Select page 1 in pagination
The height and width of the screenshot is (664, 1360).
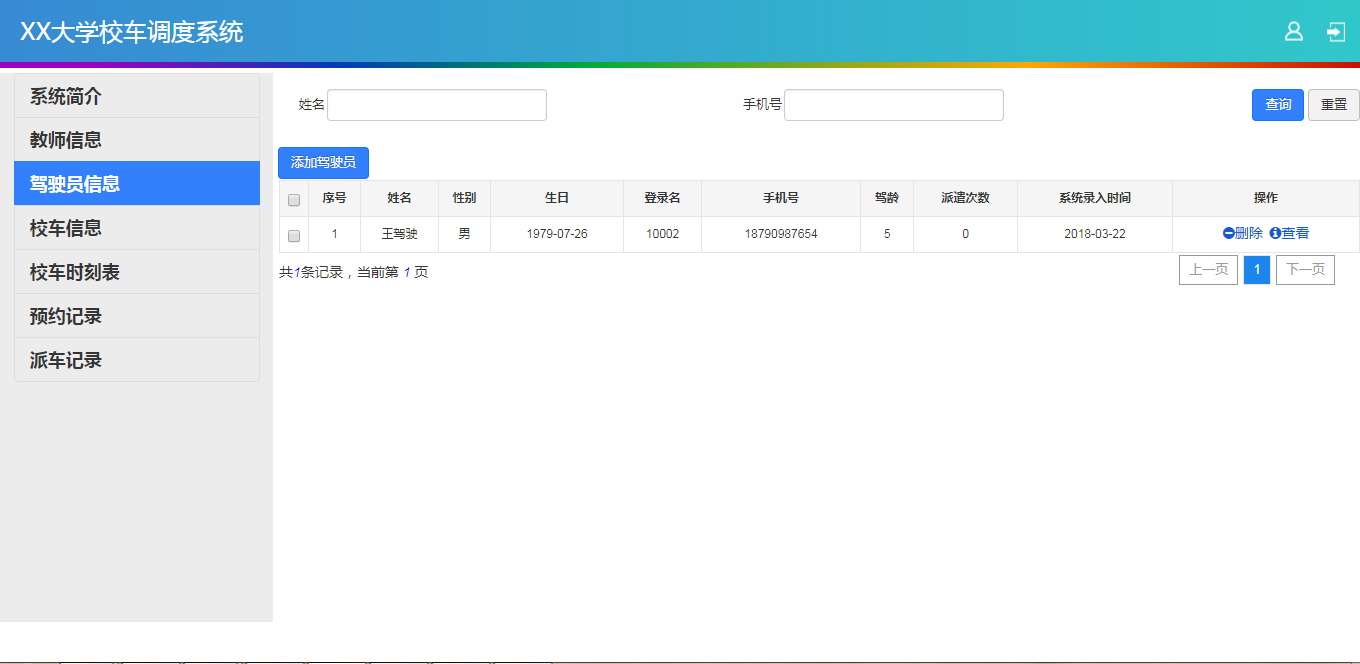1257,270
